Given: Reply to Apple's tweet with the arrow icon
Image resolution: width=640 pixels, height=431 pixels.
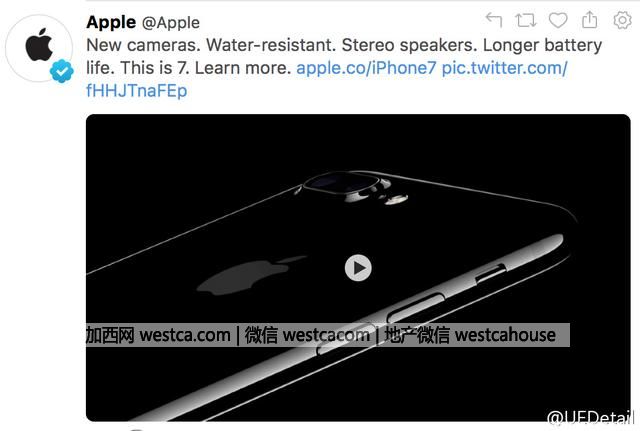Looking at the screenshot, I should click(x=494, y=20).
